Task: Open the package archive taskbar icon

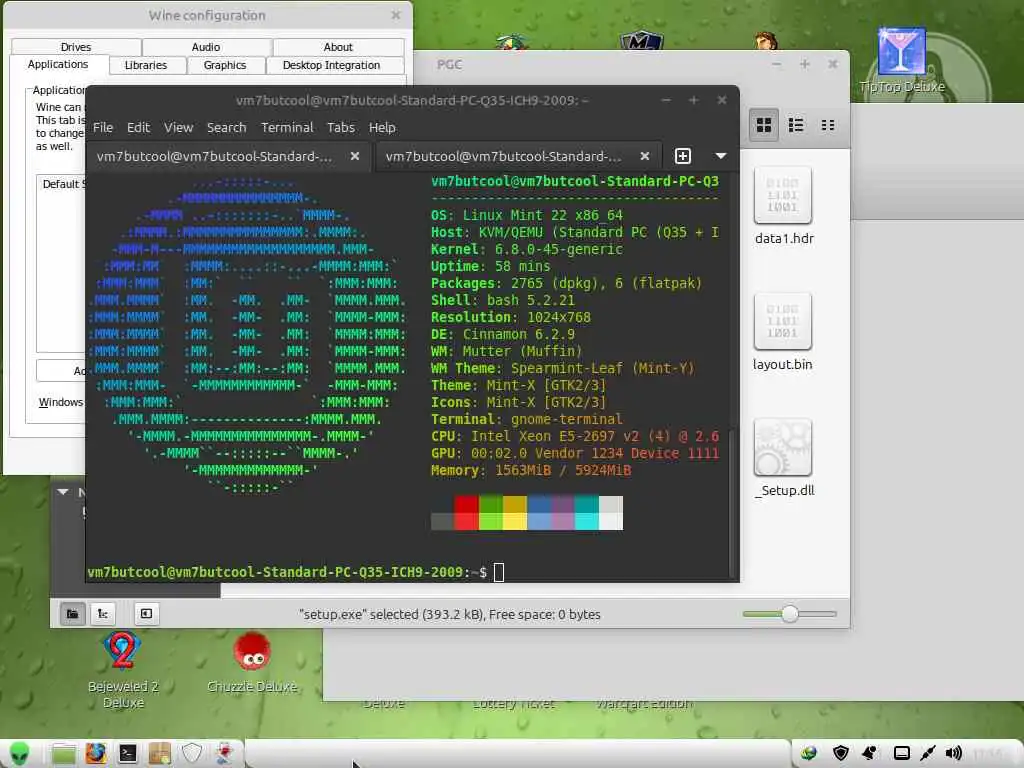Action: pos(159,754)
